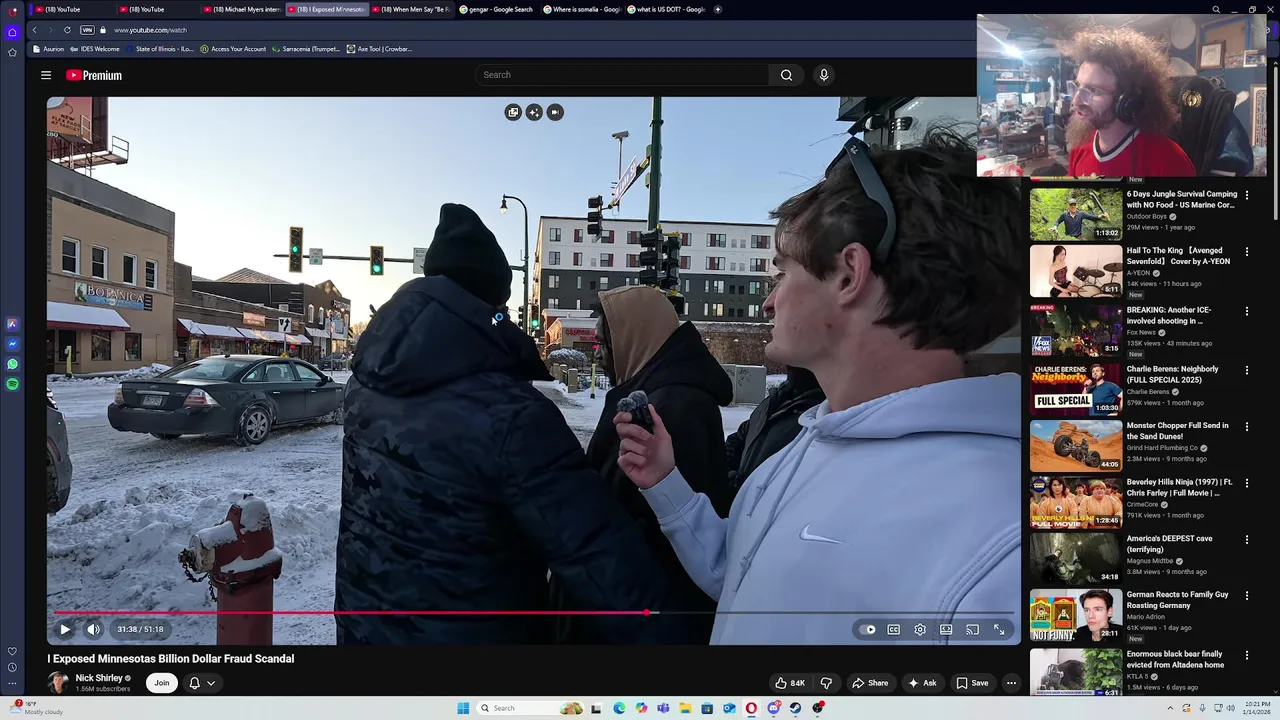This screenshot has width=1280, height=720.
Task: Open menu for Hail To The King video
Action: 1246,252
